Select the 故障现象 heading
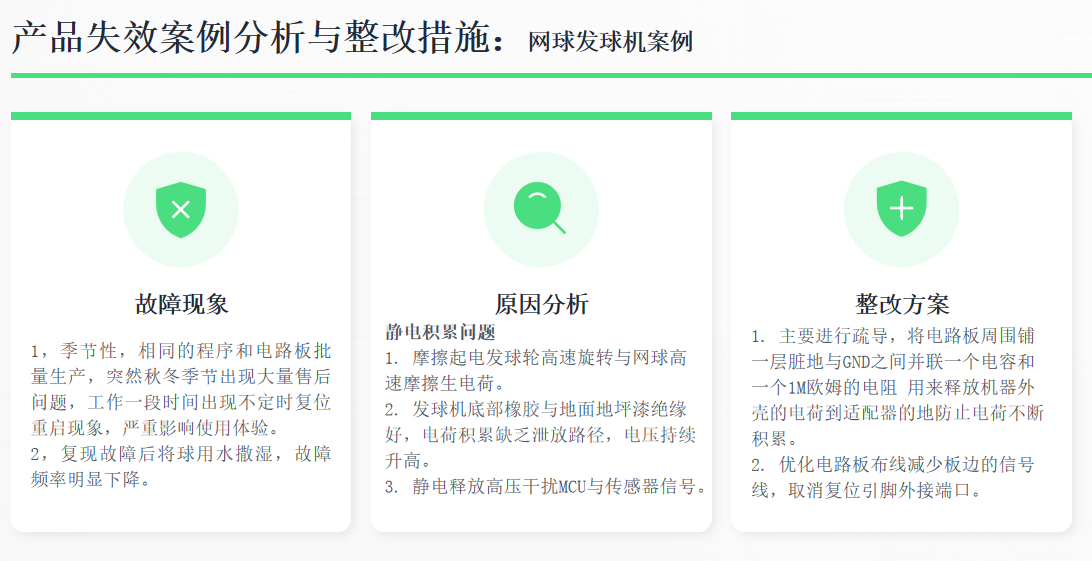 (181, 304)
